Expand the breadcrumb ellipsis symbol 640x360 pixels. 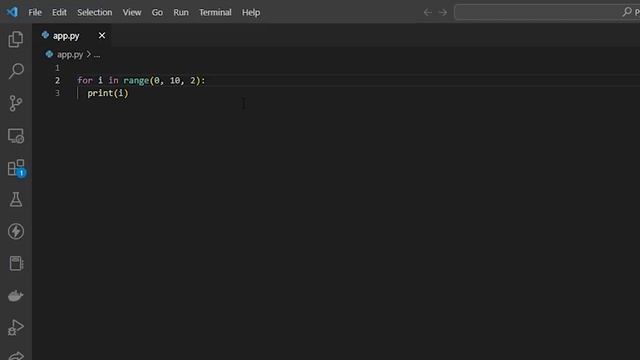tap(97, 55)
